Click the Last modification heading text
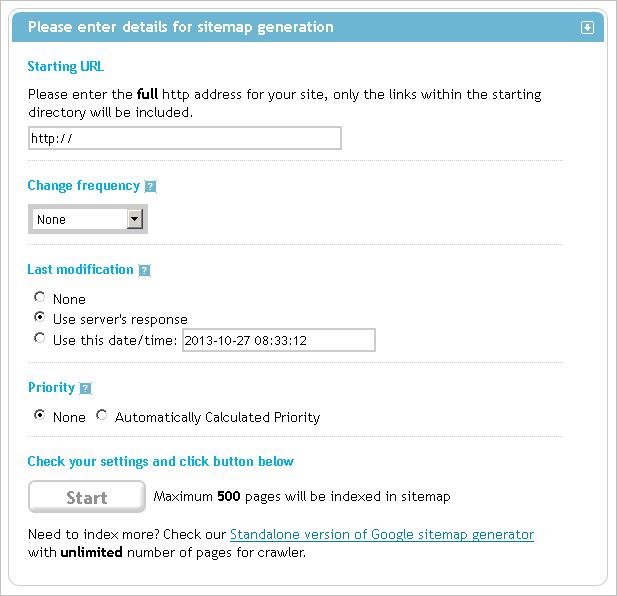Viewport: 617px width, 596px height. coord(80,269)
